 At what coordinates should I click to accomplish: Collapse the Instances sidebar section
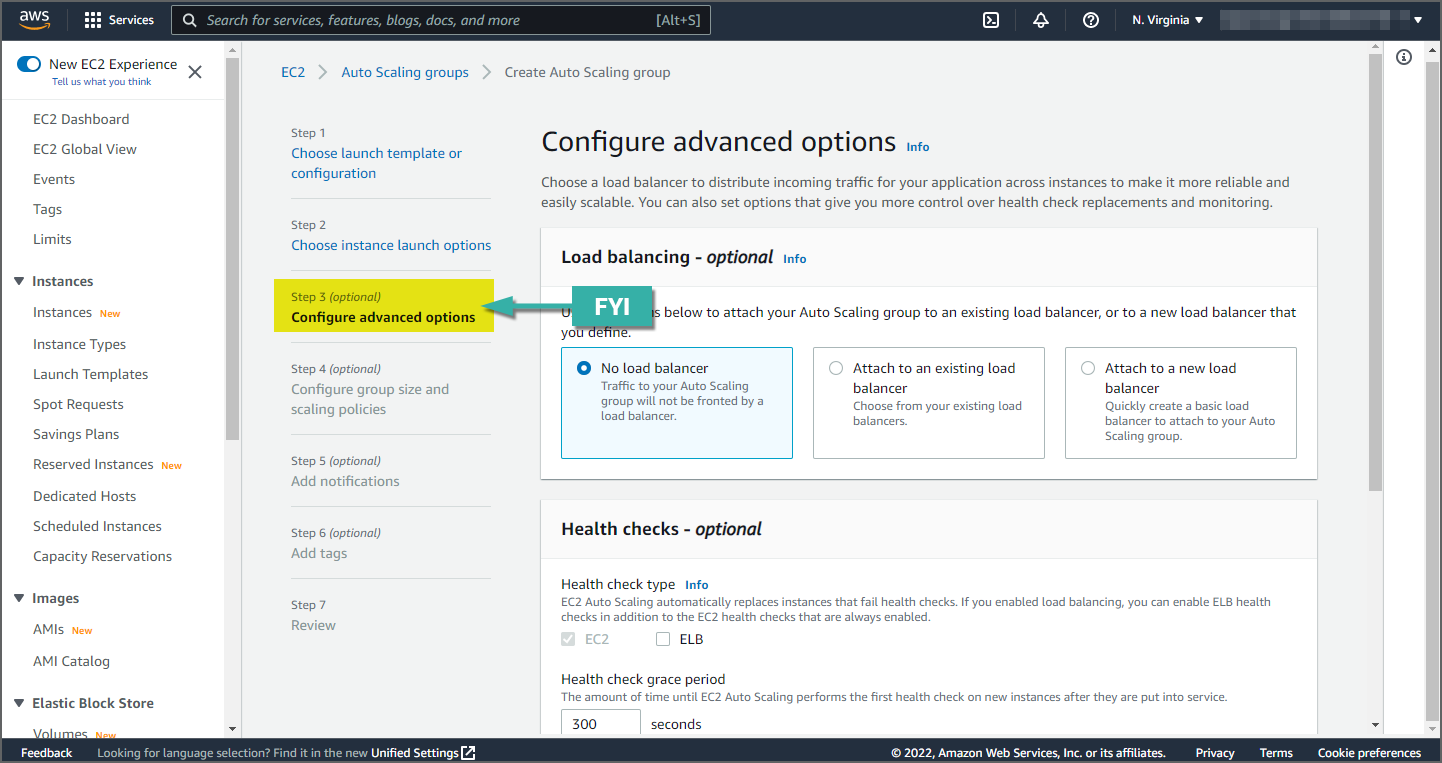[19, 281]
